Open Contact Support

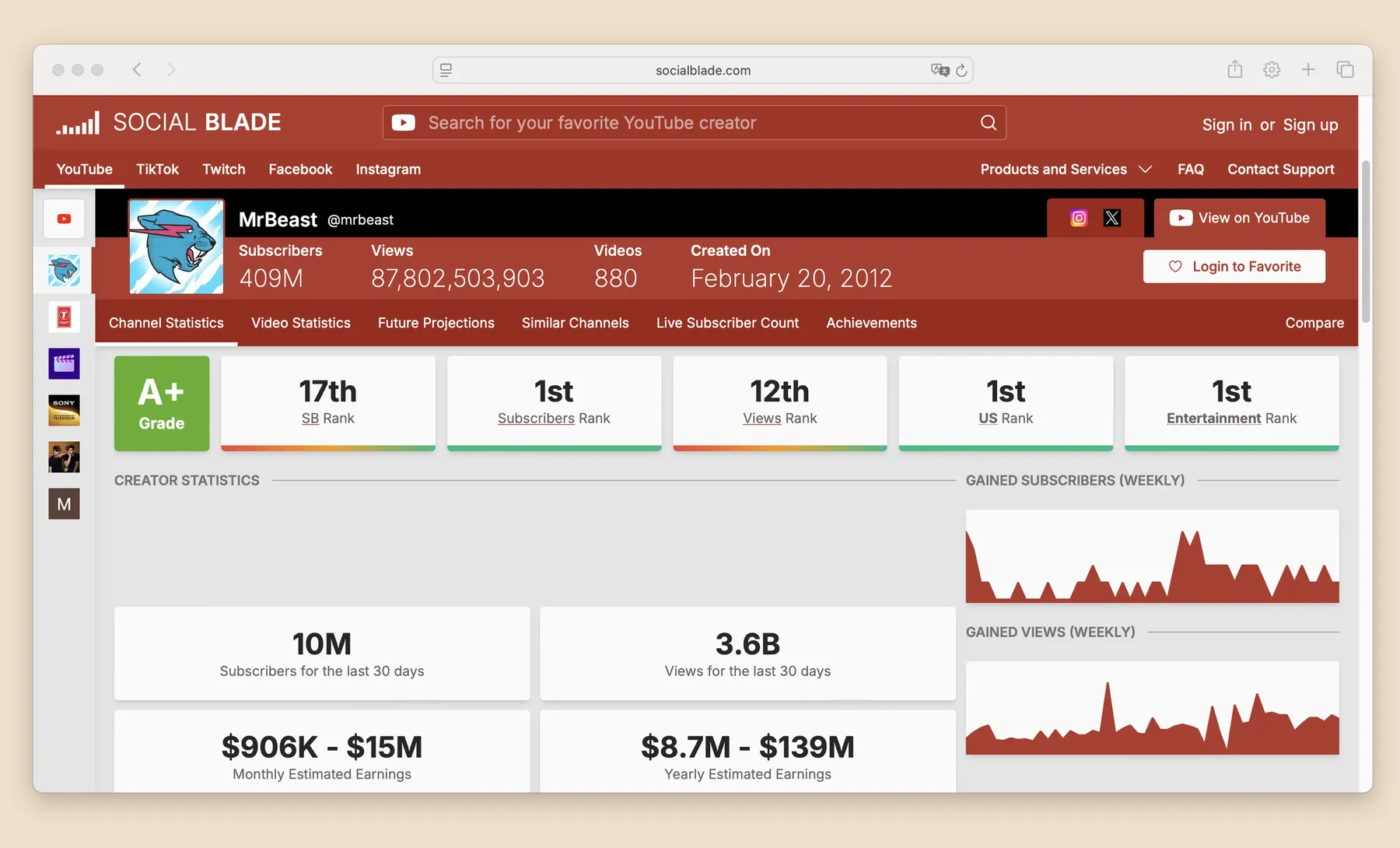click(x=1281, y=170)
